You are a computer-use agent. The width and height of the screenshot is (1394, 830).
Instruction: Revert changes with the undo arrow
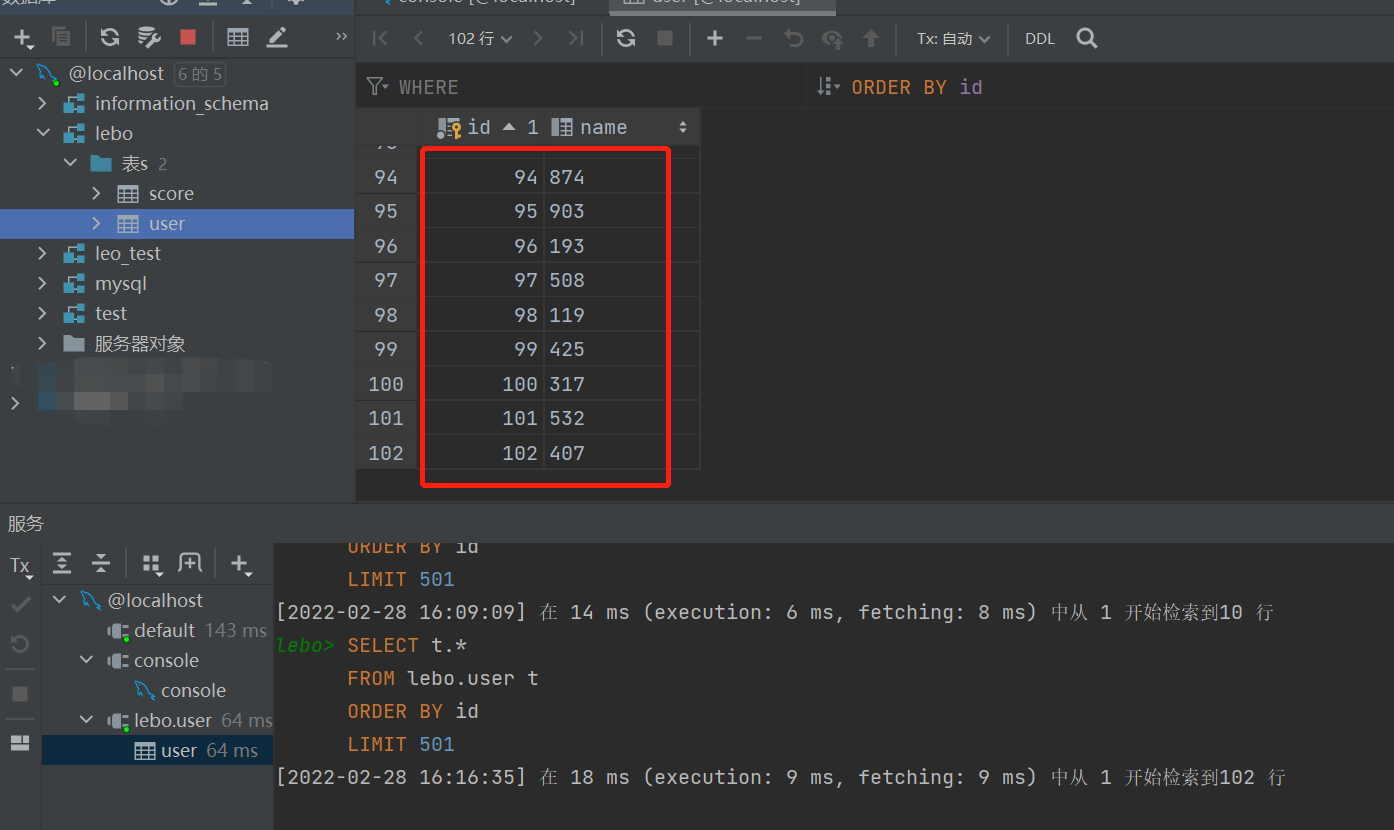click(x=794, y=39)
